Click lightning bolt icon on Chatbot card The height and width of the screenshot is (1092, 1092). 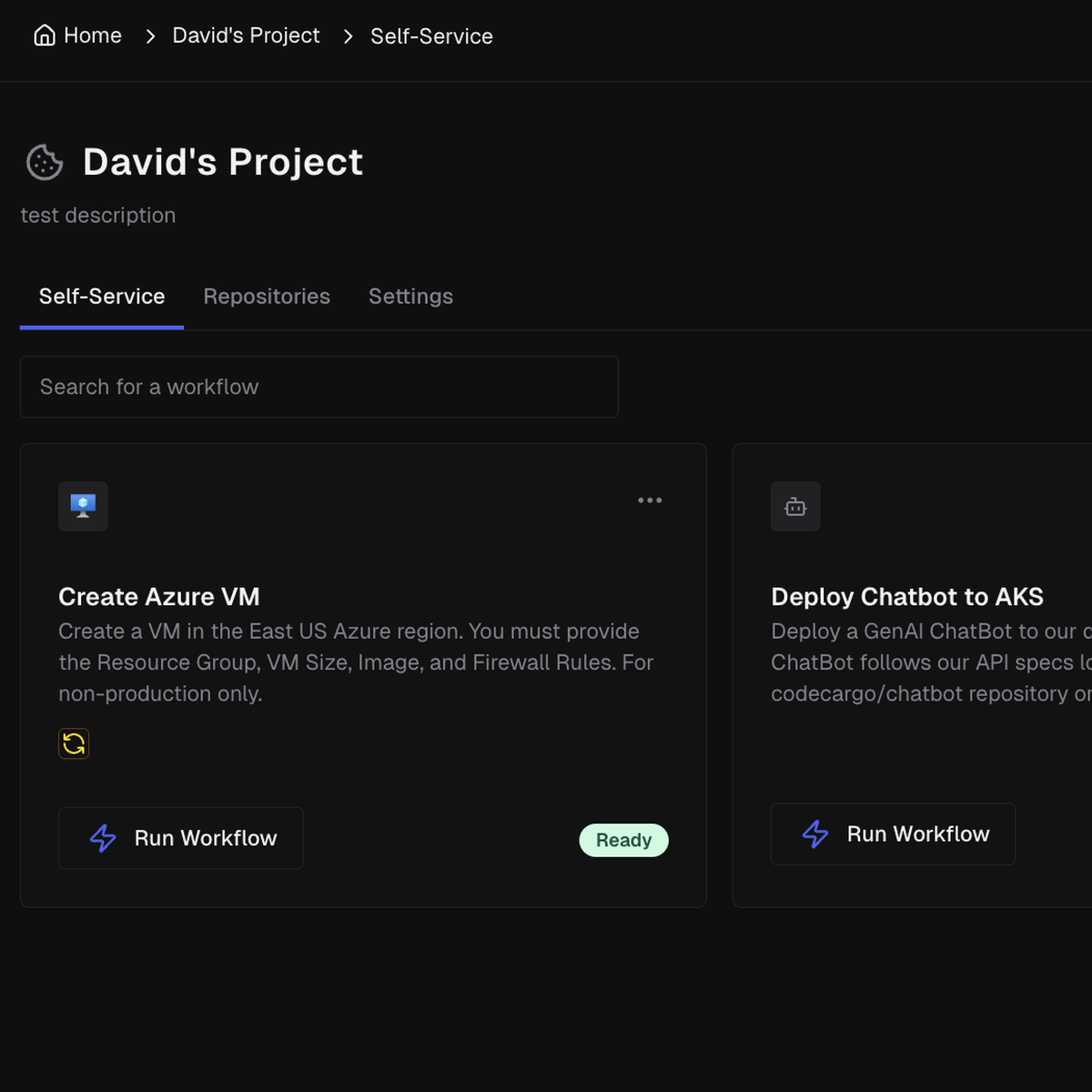tap(815, 834)
